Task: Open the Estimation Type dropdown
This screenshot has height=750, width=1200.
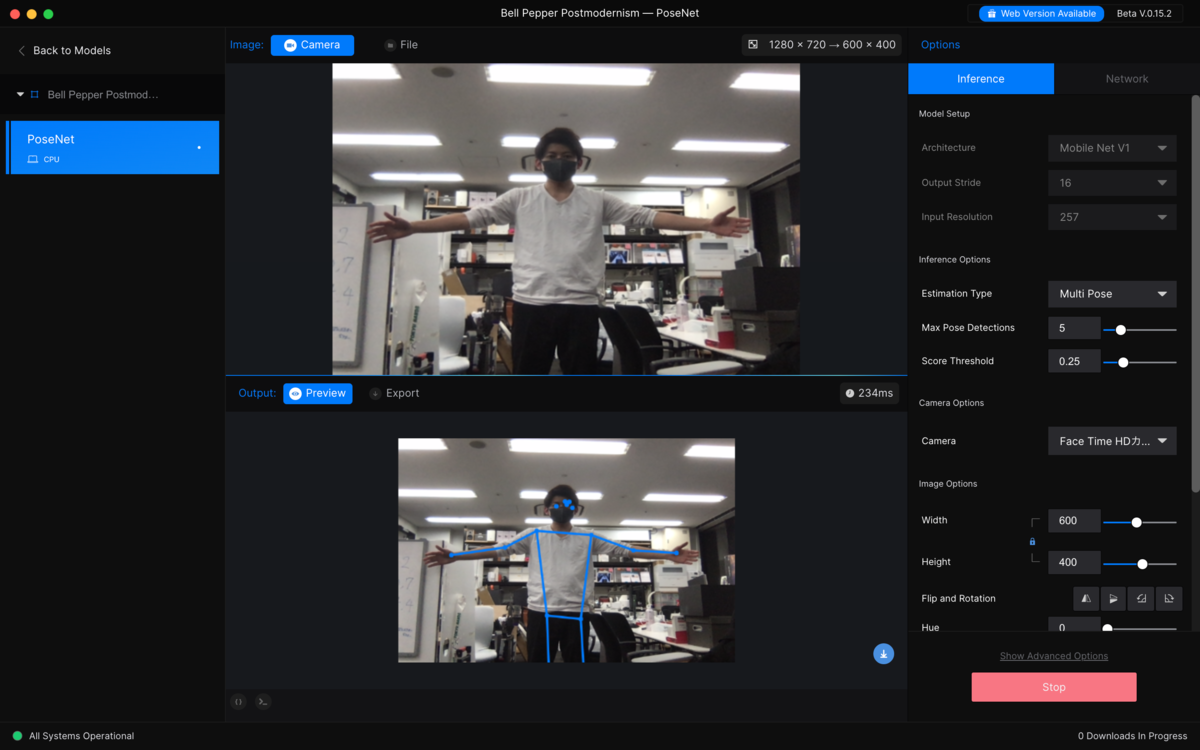Action: pos(1111,293)
